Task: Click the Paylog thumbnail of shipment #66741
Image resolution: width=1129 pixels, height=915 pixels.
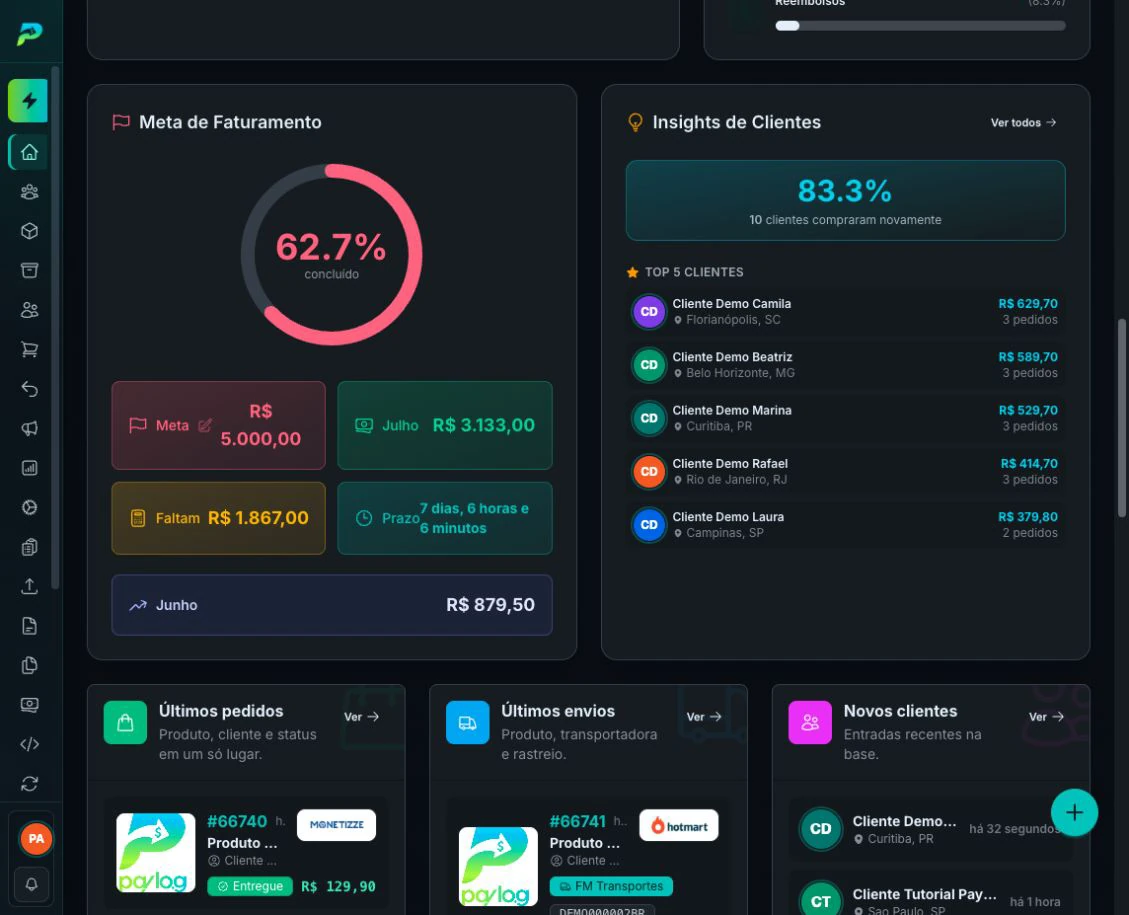Action: 498,866
